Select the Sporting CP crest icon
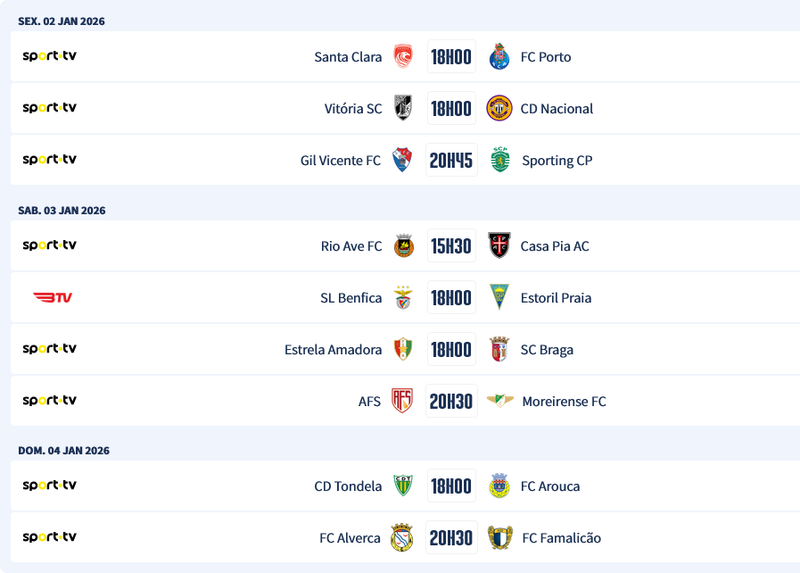The width and height of the screenshot is (800, 573). [500, 160]
